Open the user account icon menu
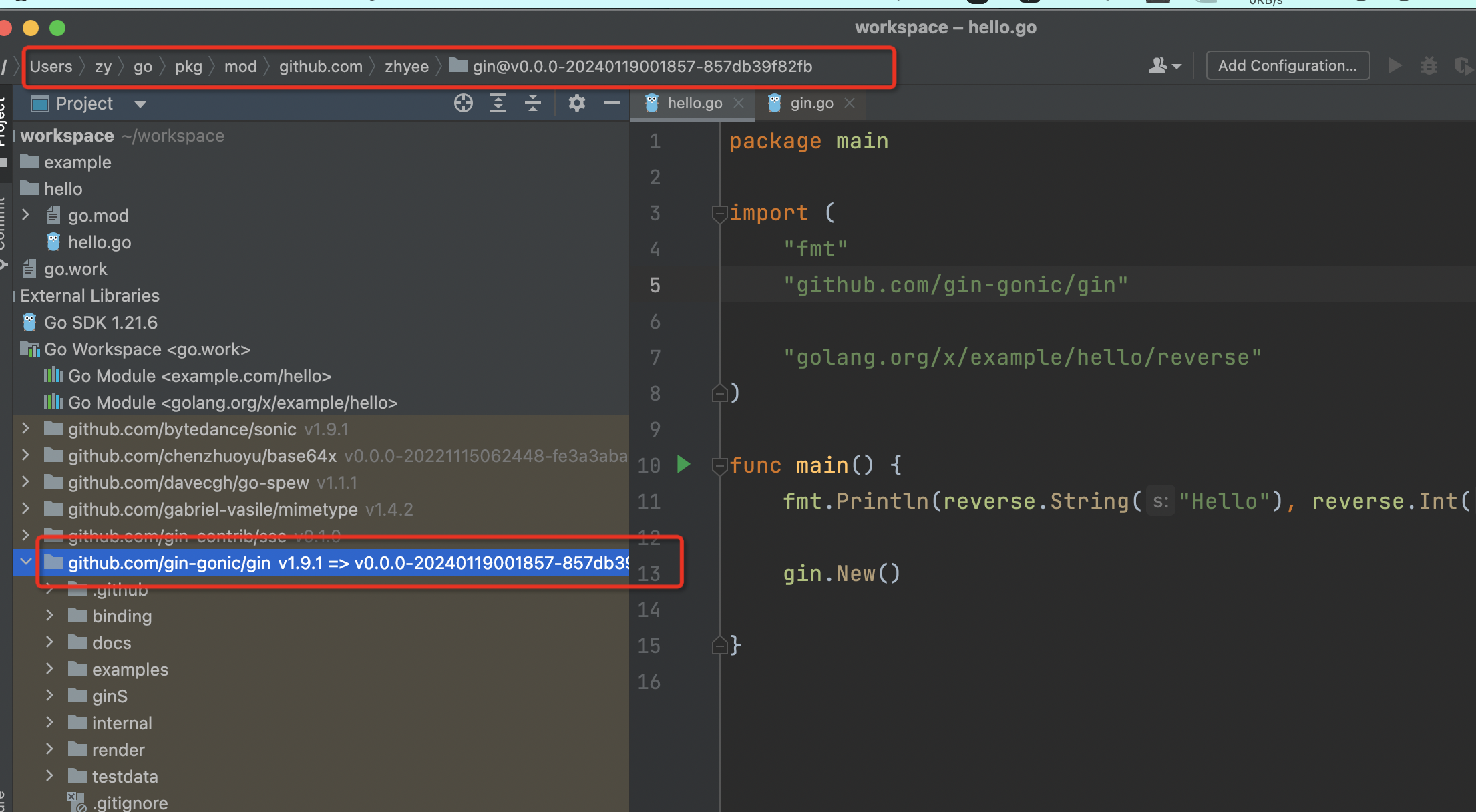Screen dimensions: 1476x812 [x=1165, y=65]
